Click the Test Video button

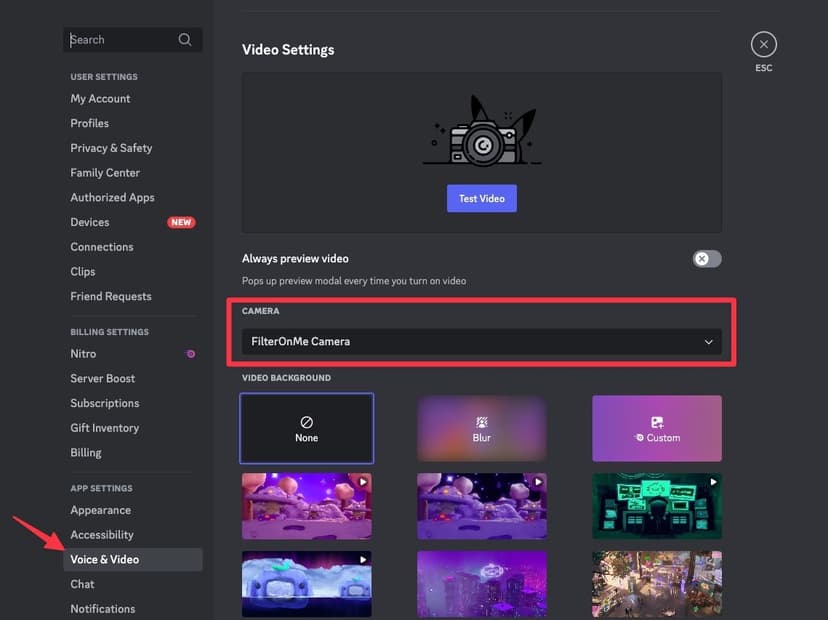coord(481,198)
